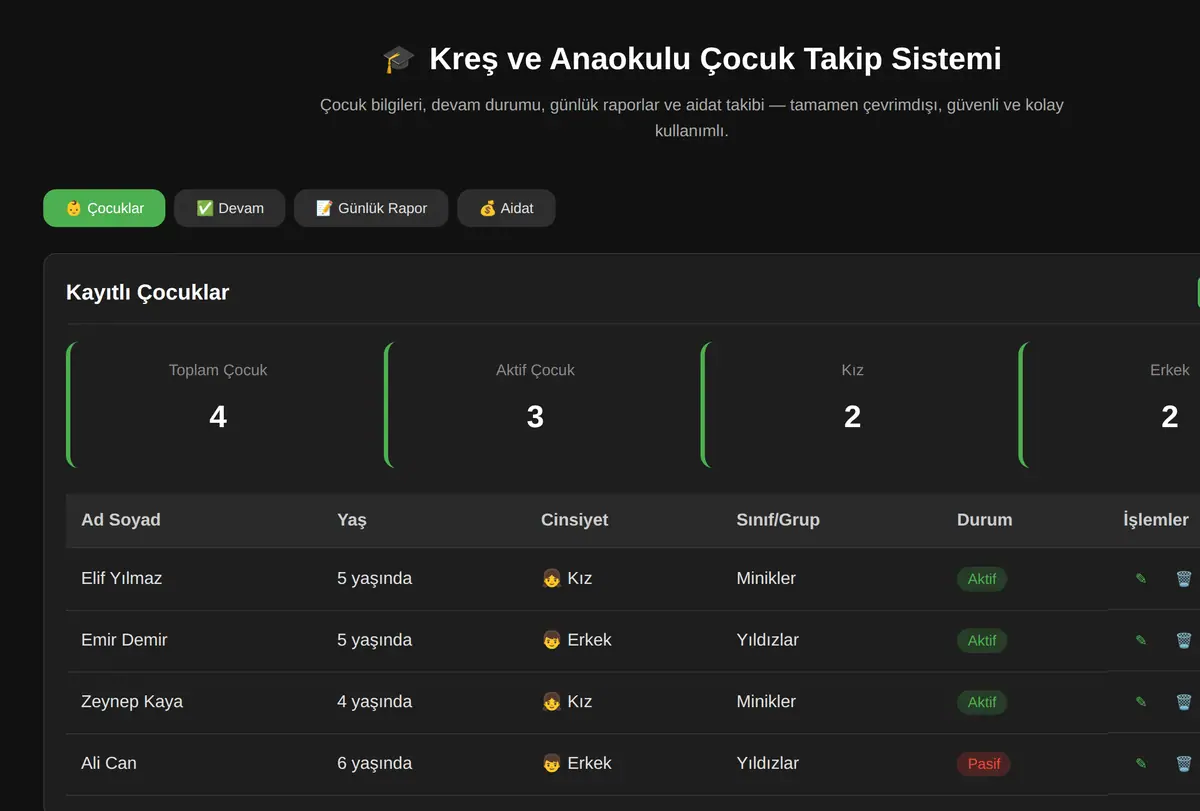This screenshot has width=1200, height=811.
Task: Click the Durum column header
Action: coord(985,520)
